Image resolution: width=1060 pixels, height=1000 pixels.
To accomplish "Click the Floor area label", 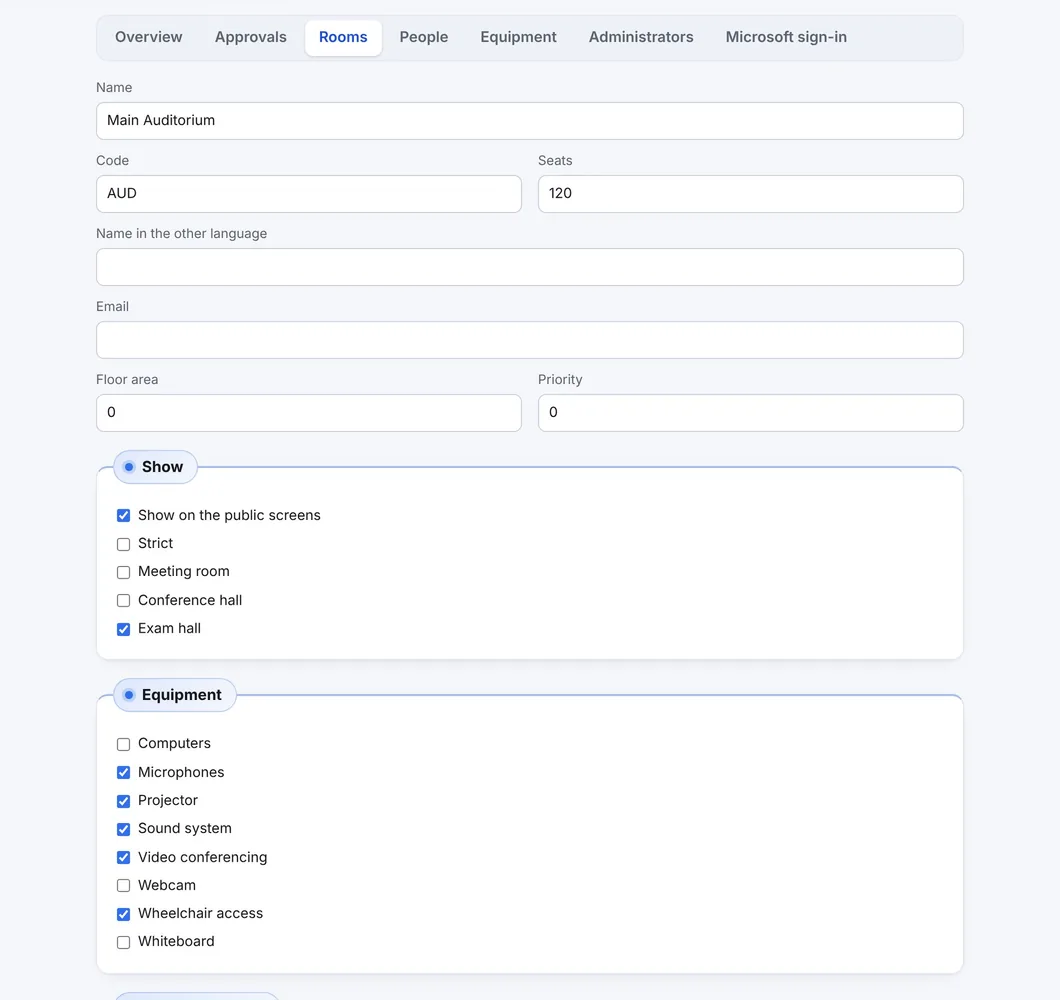I will pyautogui.click(x=127, y=380).
